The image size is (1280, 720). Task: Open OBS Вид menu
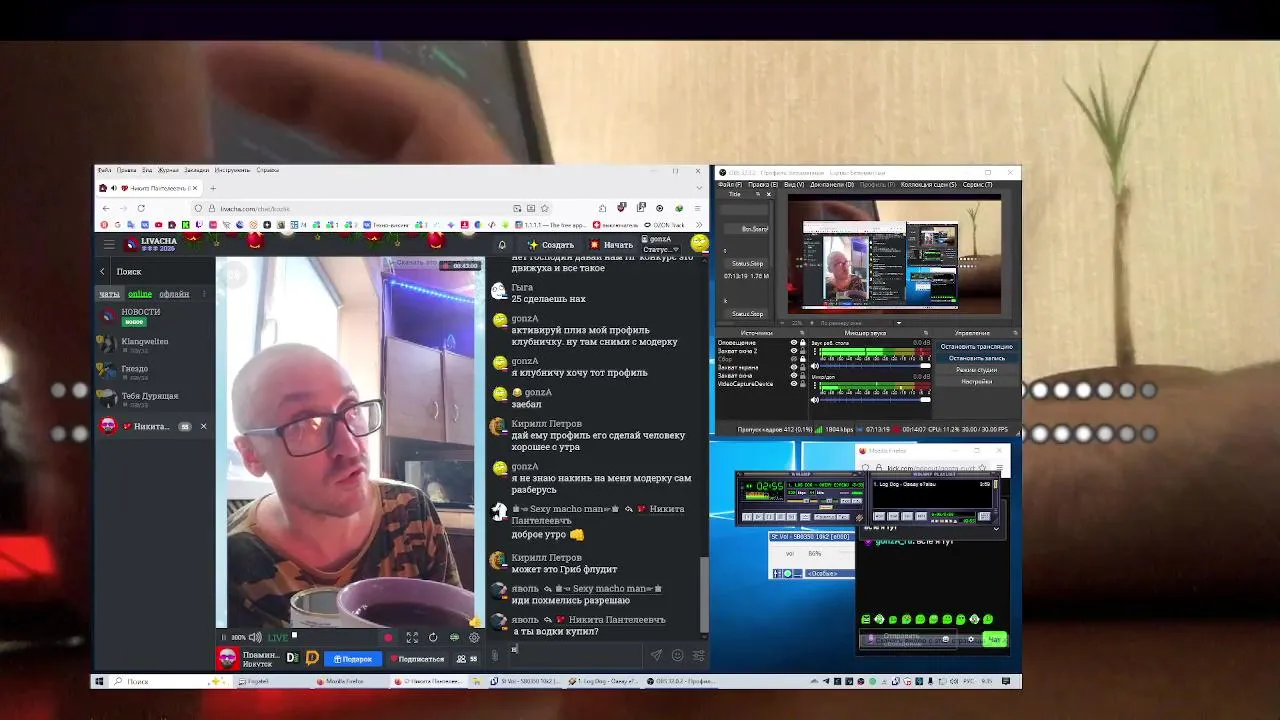coord(793,185)
